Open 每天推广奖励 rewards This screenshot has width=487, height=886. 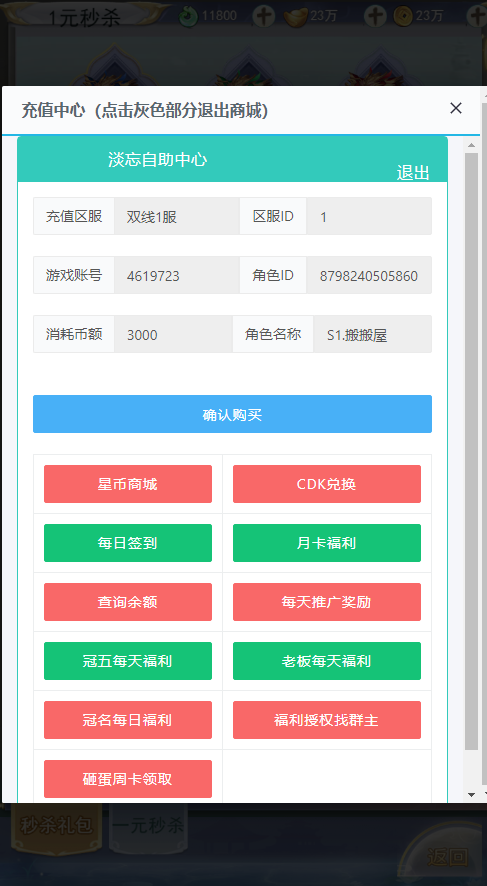(x=327, y=602)
